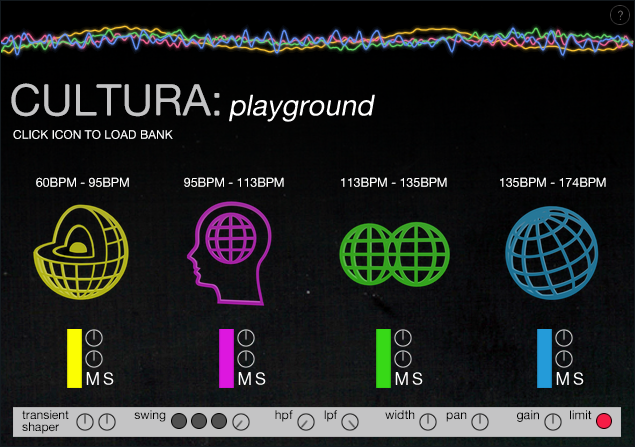Image resolution: width=635 pixels, height=447 pixels.
Task: Click the lpf knob
Action: [x=350, y=421]
